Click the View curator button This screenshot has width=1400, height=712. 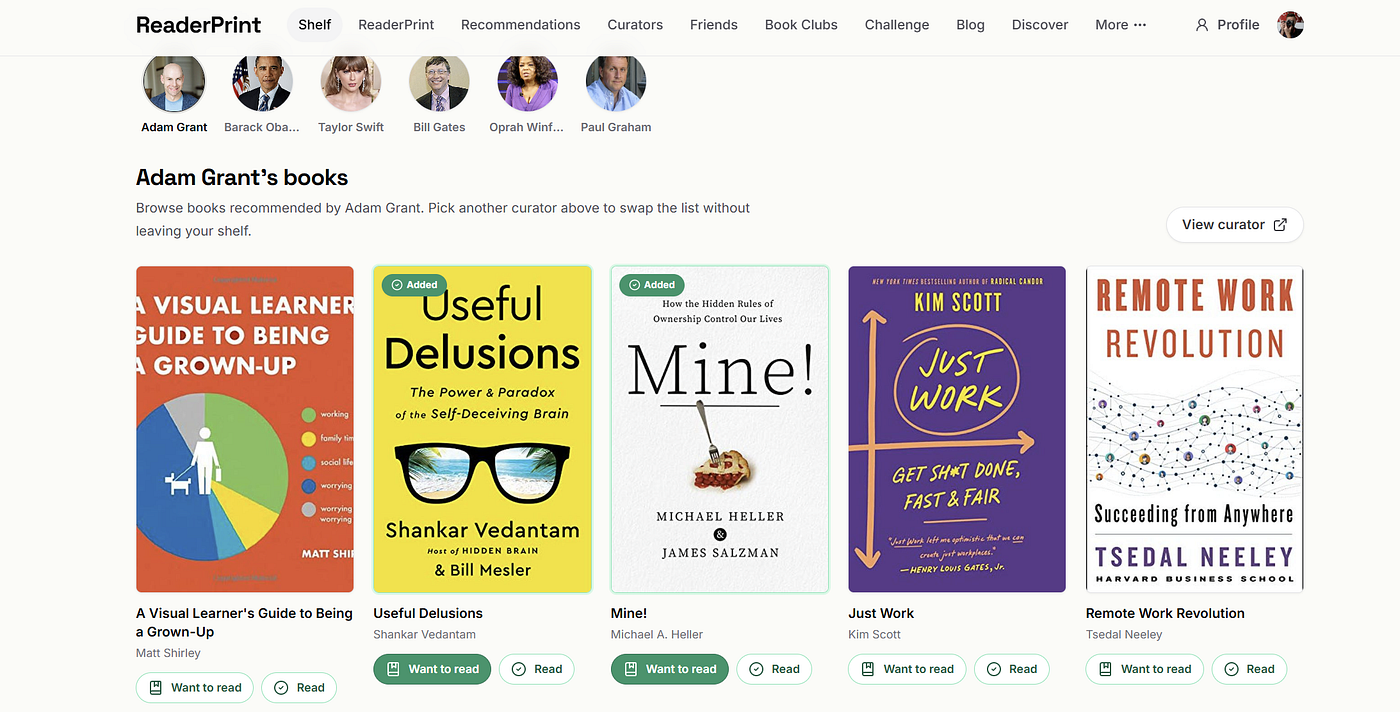[x=1235, y=225]
